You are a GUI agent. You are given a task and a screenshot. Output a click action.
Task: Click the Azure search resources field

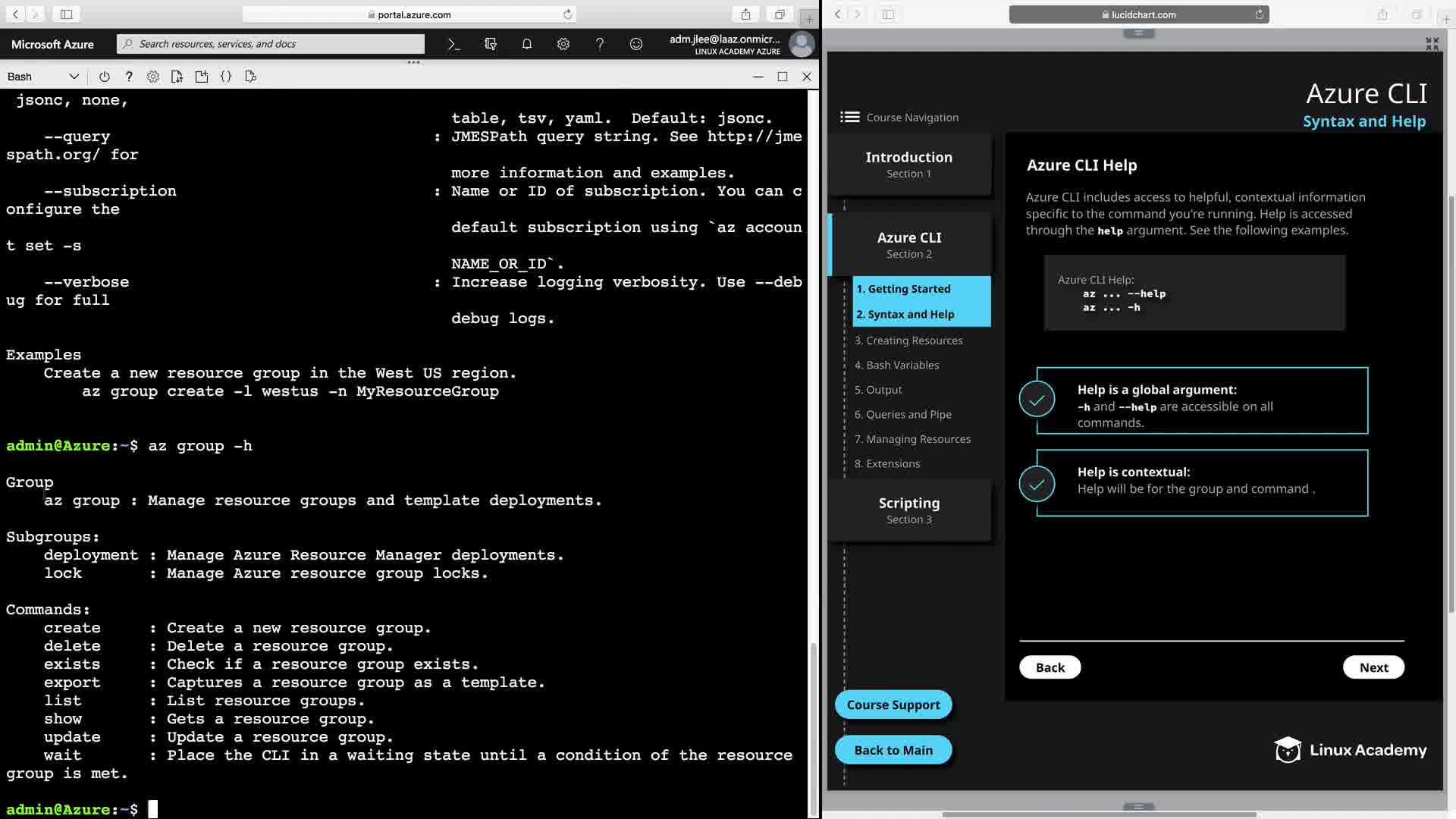pos(271,44)
